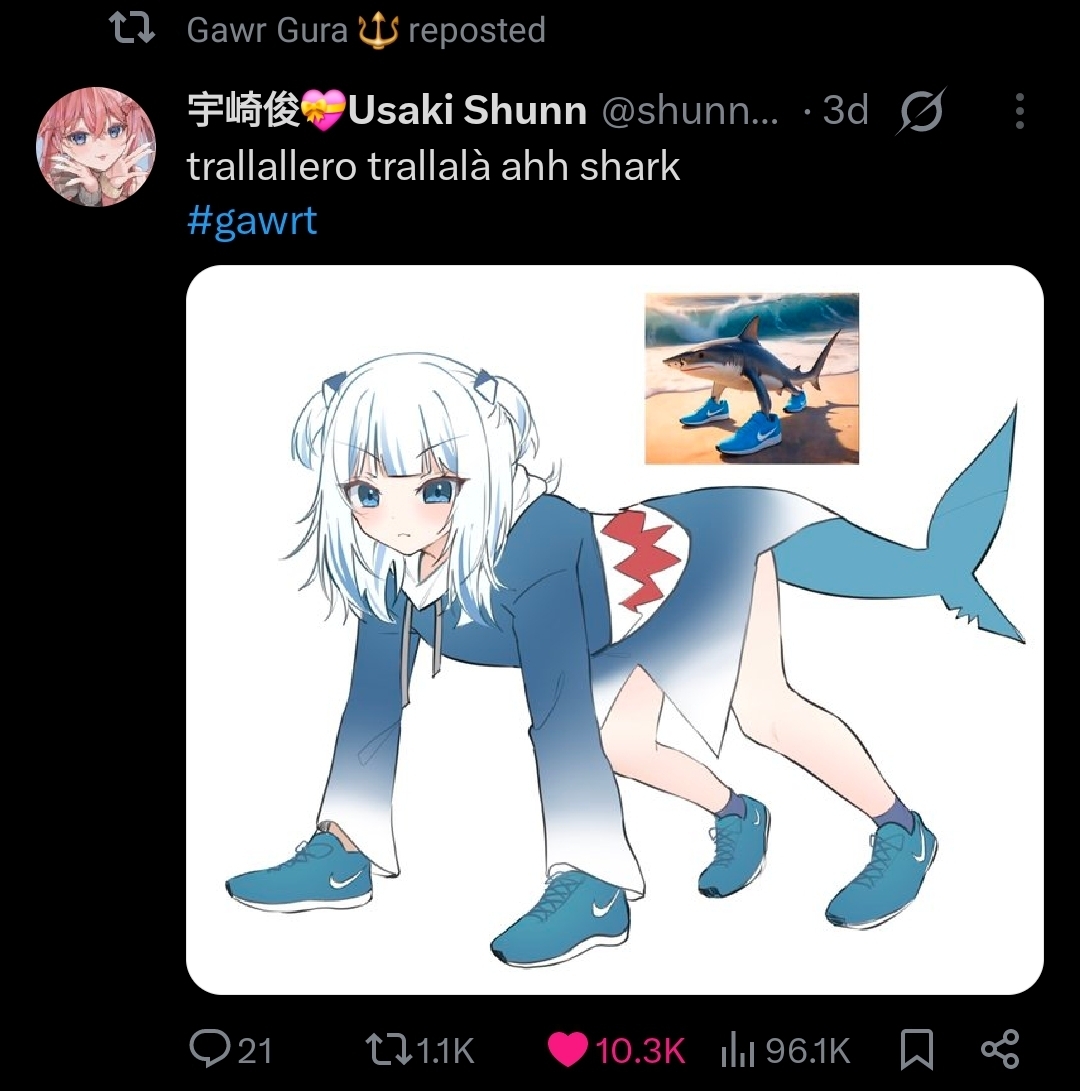Unlike the post via pink heart
Image resolution: width=1080 pixels, height=1091 pixels.
click(568, 1049)
